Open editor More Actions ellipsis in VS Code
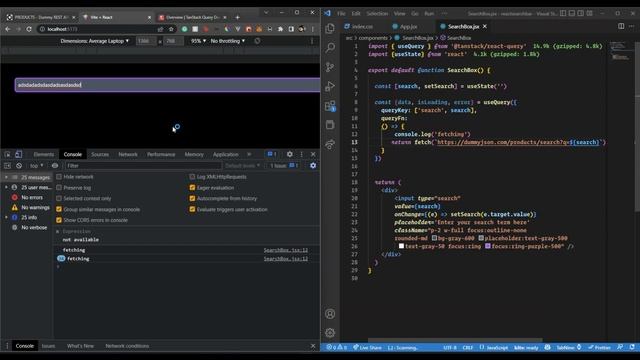640x360 pixels. coord(631,26)
